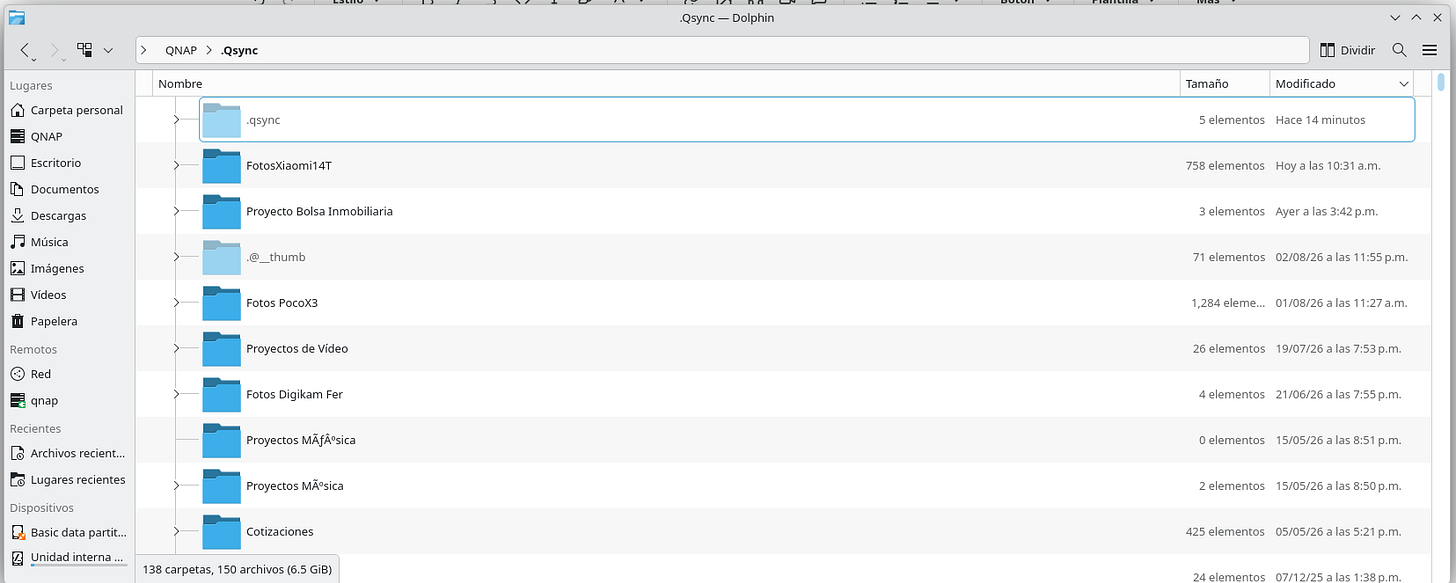Viewport: 1456px width, 583px height.
Task: Expand the Proyectos MÃºsica folder
Action: point(176,486)
